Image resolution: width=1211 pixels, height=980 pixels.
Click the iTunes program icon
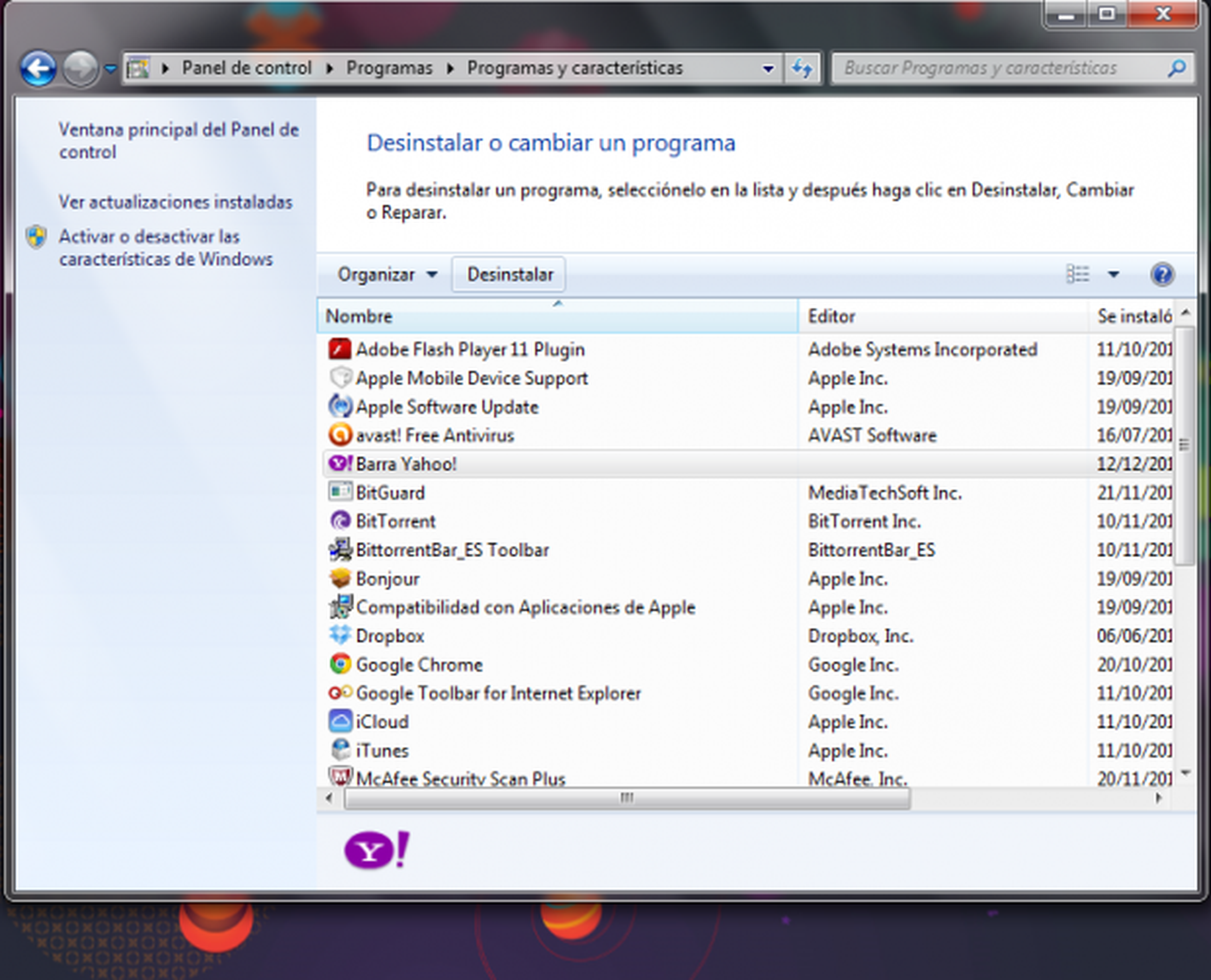[x=340, y=750]
